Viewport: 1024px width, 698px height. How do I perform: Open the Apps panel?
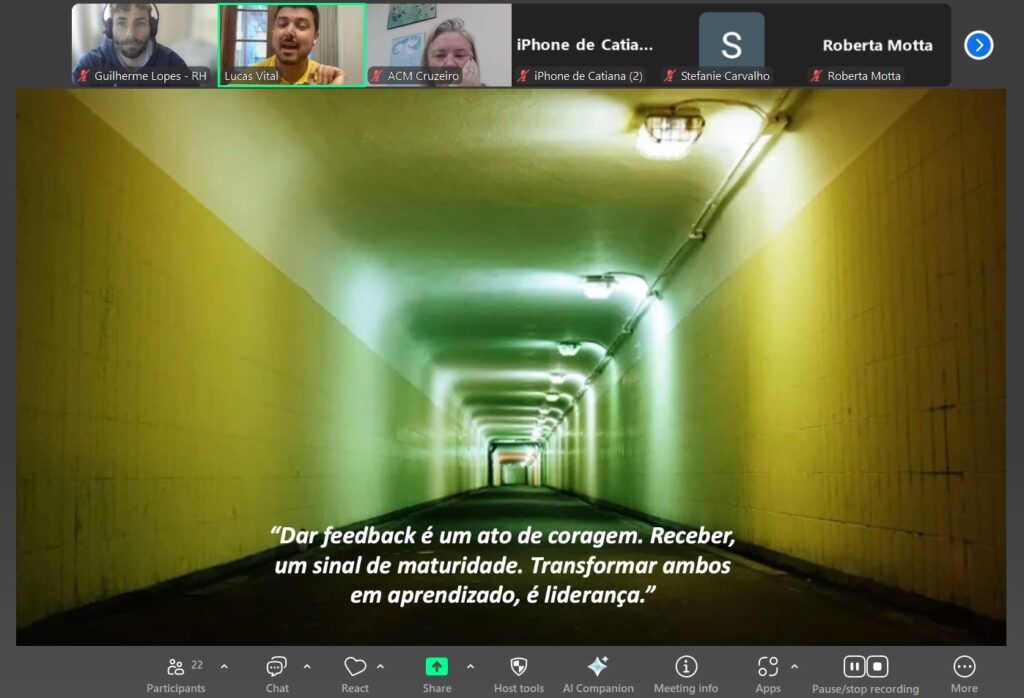[768, 667]
